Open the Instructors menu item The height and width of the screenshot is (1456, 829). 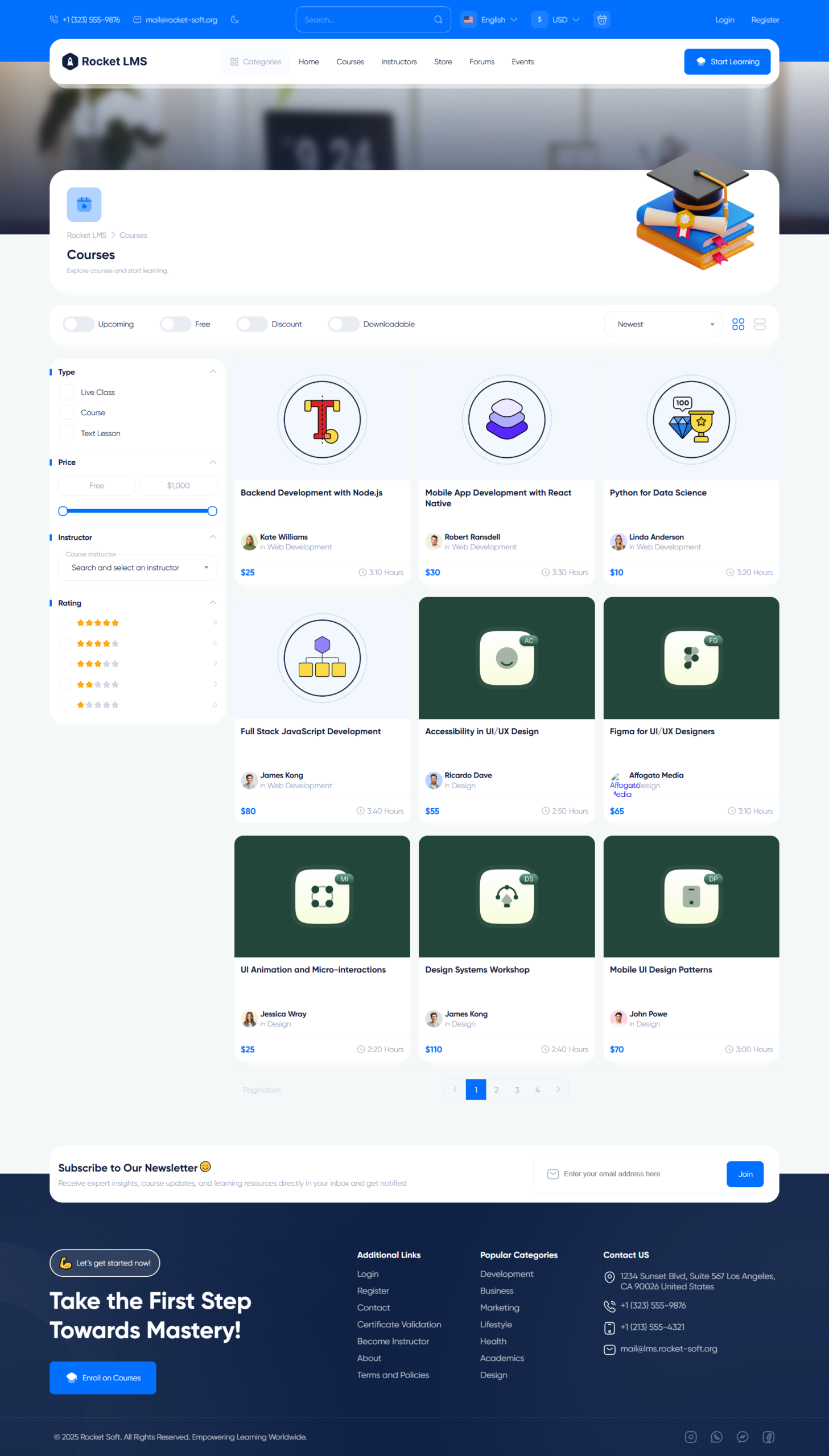pyautogui.click(x=398, y=61)
